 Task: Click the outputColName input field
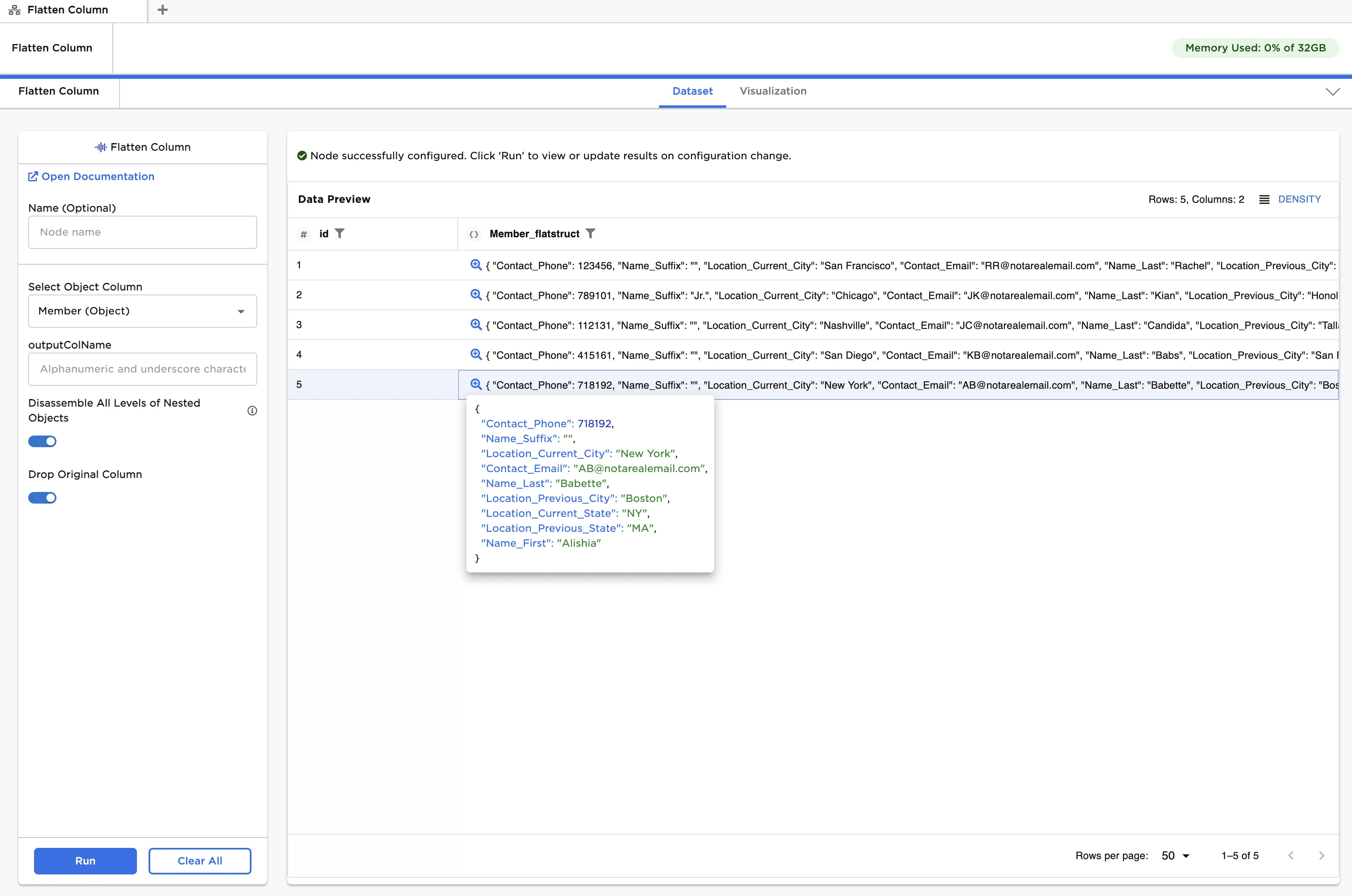(142, 369)
